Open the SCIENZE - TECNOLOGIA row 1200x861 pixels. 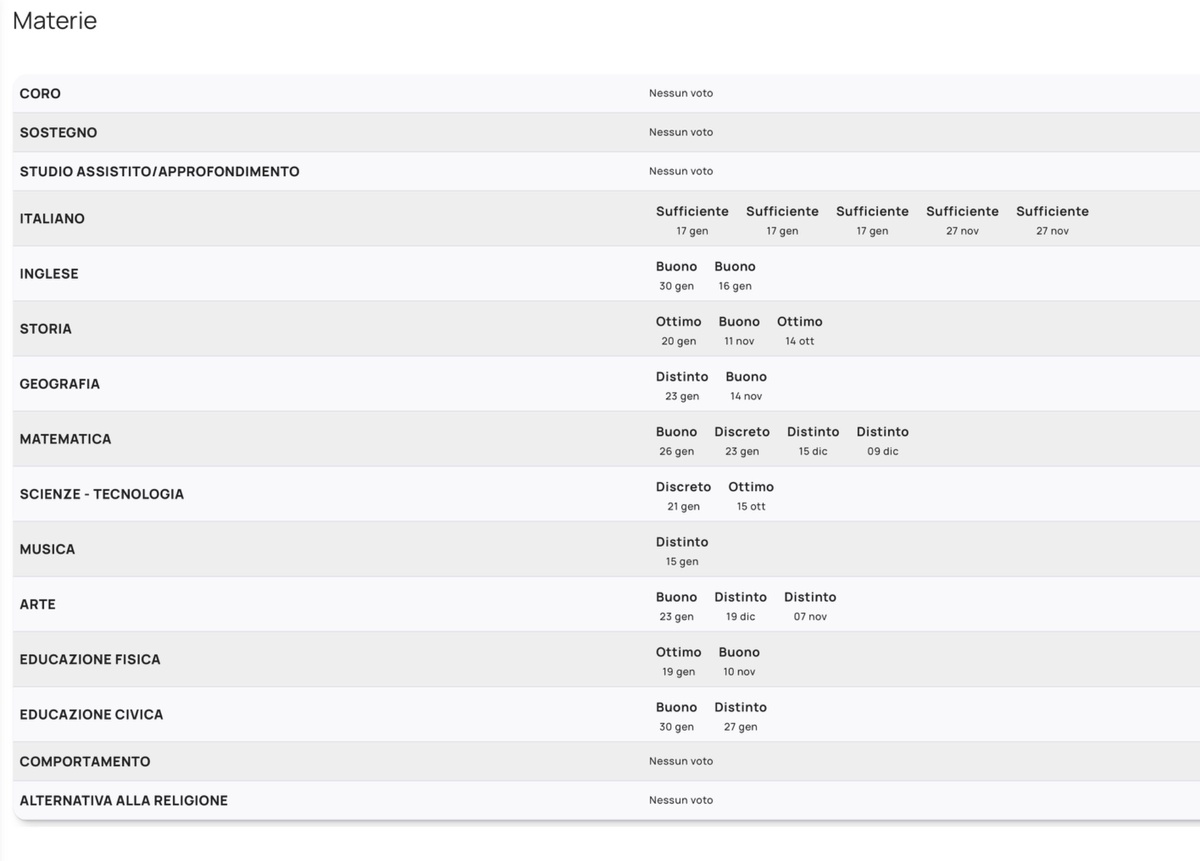click(x=606, y=494)
